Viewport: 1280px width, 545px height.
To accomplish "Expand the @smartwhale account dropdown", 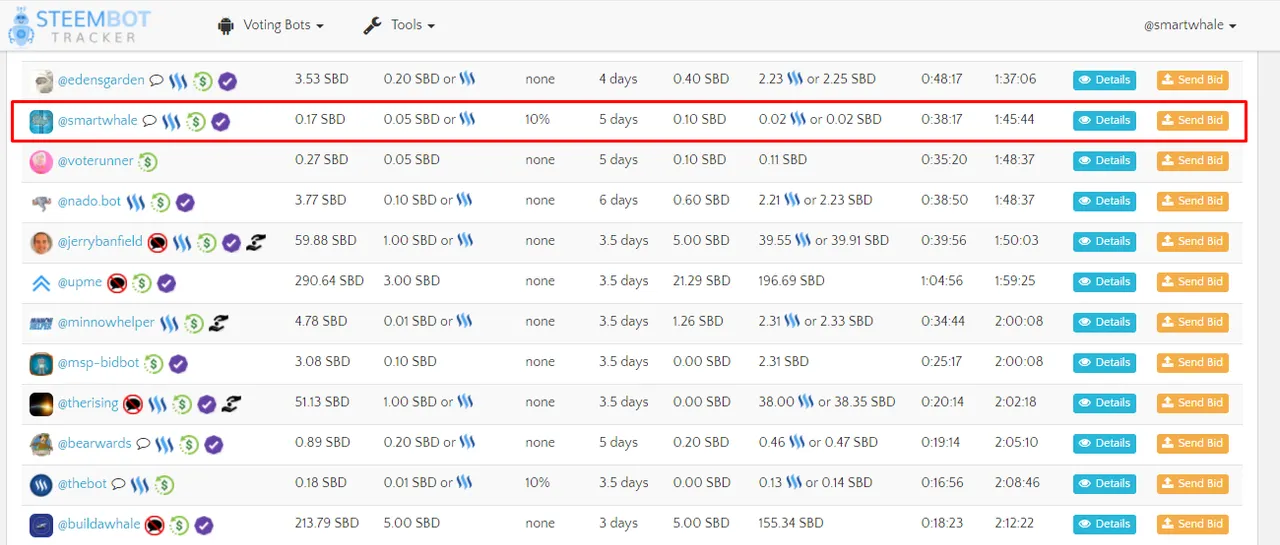I will click(1190, 25).
